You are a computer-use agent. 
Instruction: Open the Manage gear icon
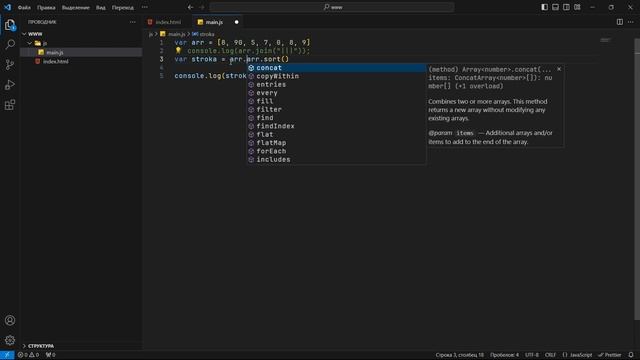click(x=10, y=340)
